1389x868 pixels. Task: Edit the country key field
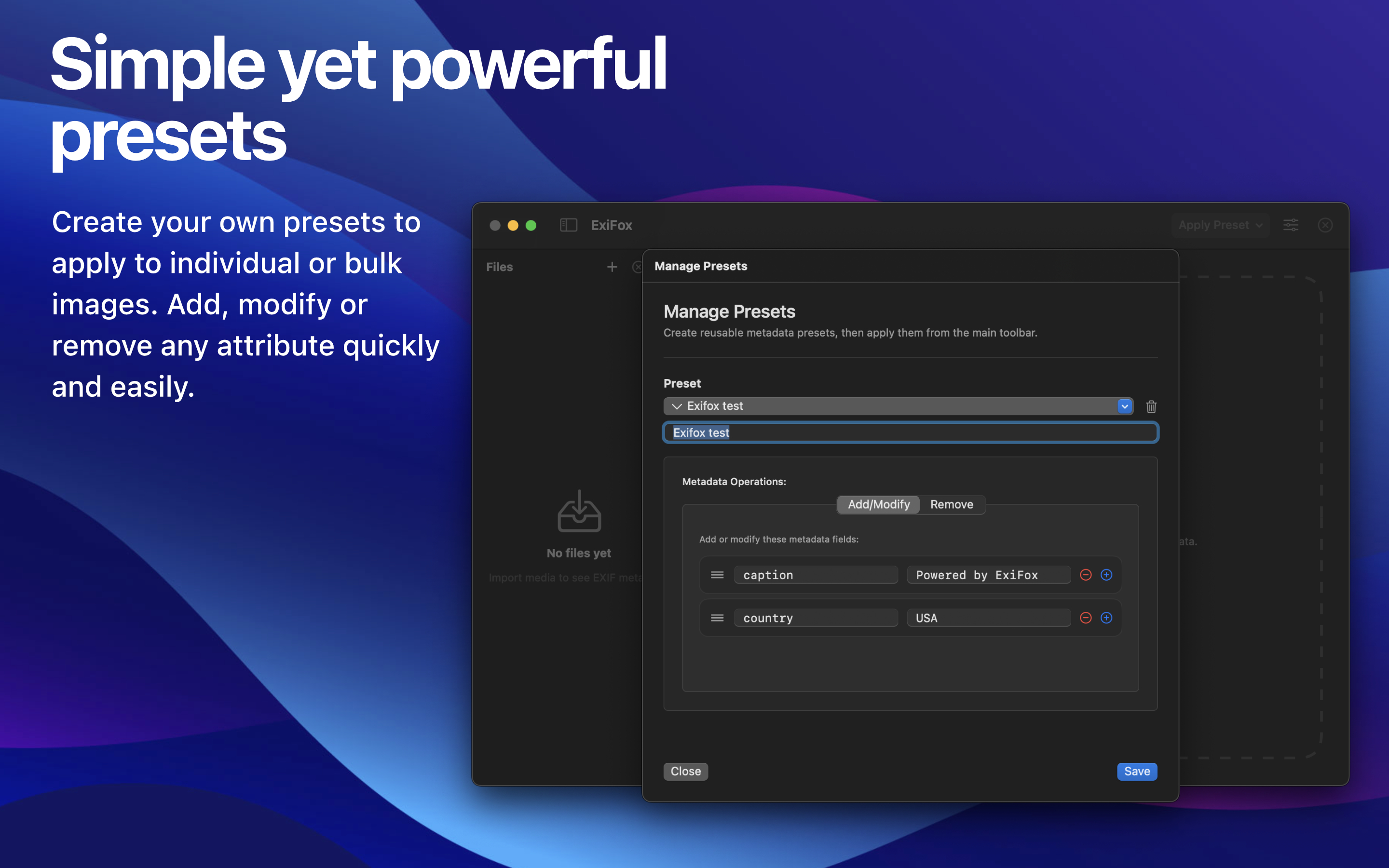816,618
